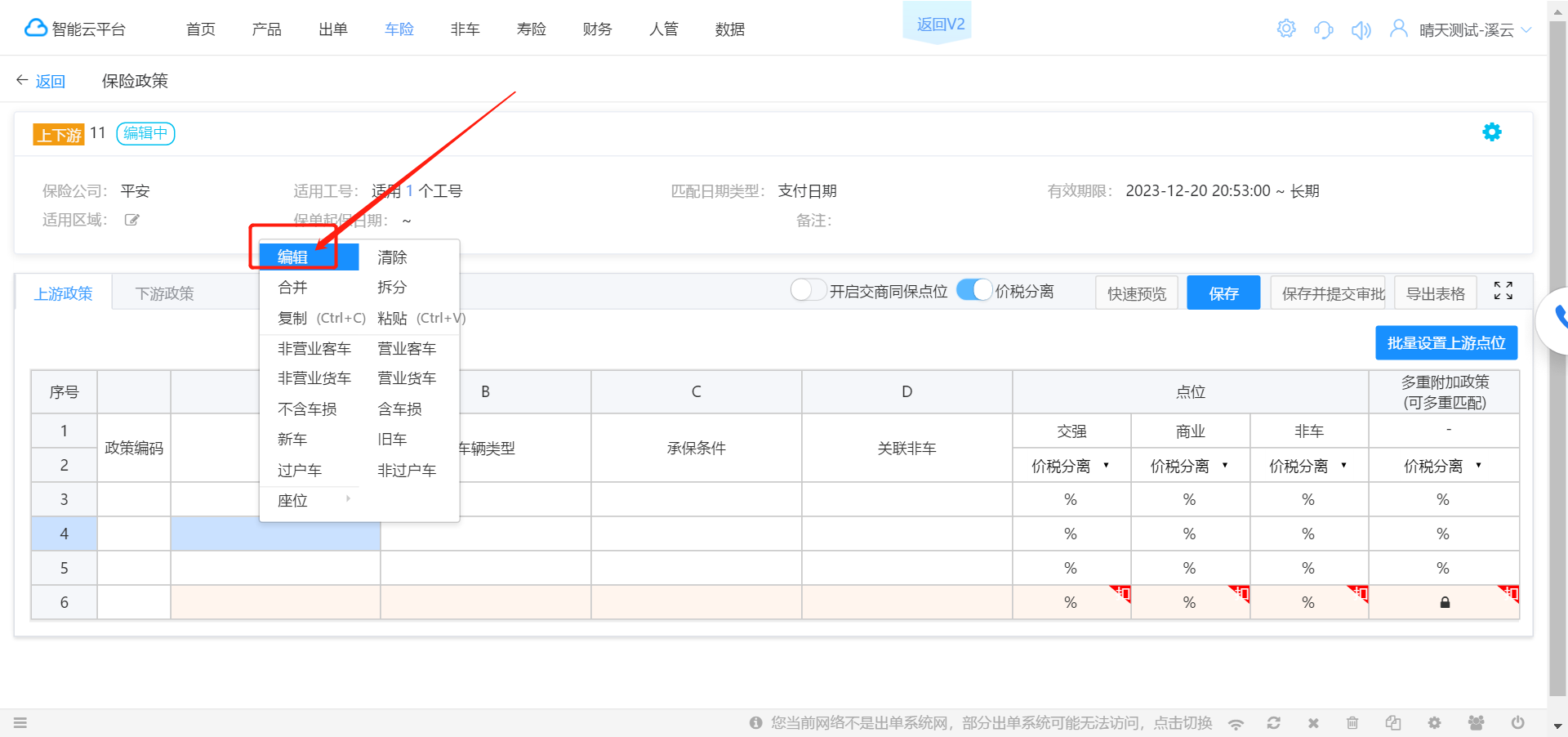Click the X icon in bottom status bar
The height and width of the screenshot is (737, 1568).
click(1313, 723)
